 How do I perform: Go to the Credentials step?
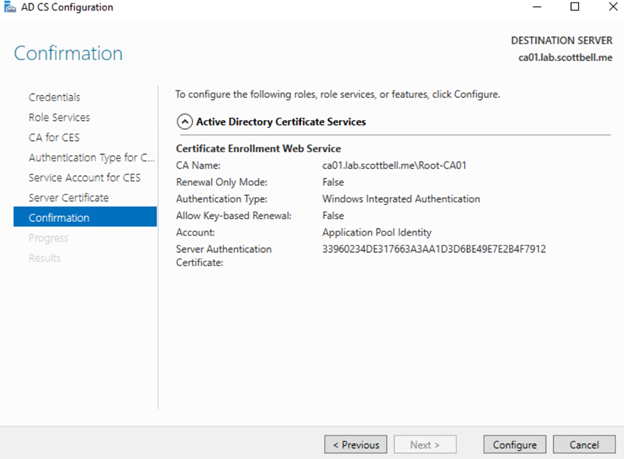(x=54, y=97)
